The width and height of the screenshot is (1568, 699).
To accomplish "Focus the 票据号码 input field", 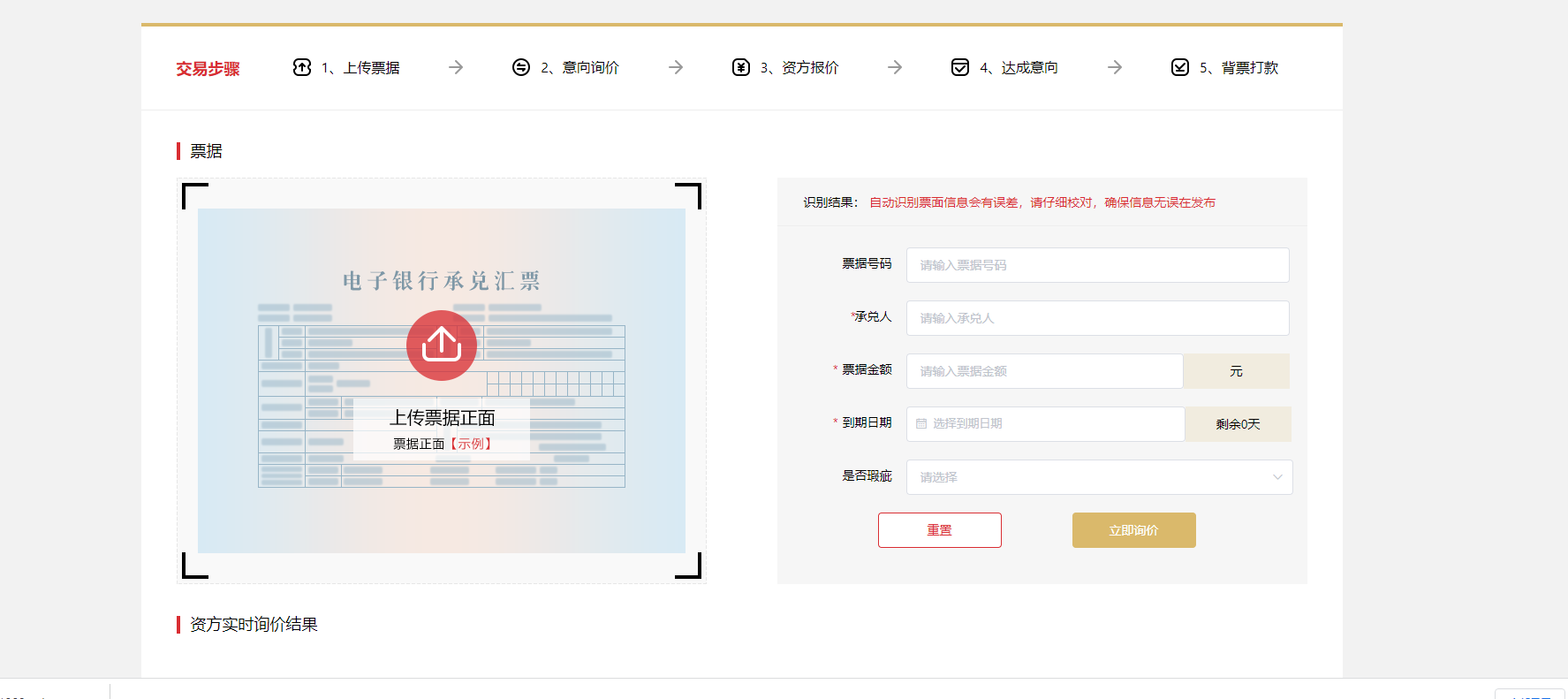I will click(1098, 265).
